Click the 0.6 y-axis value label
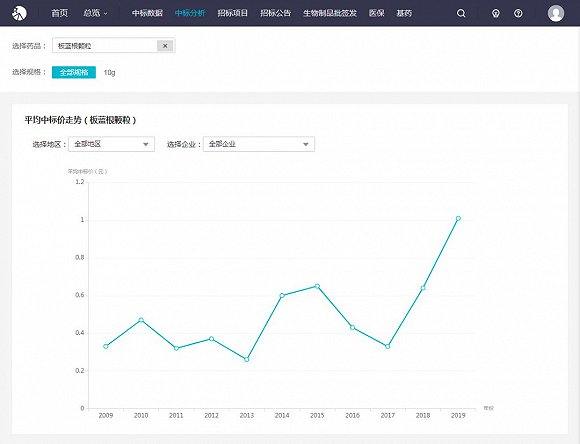Image resolution: width=580 pixels, height=444 pixels. tap(80, 295)
